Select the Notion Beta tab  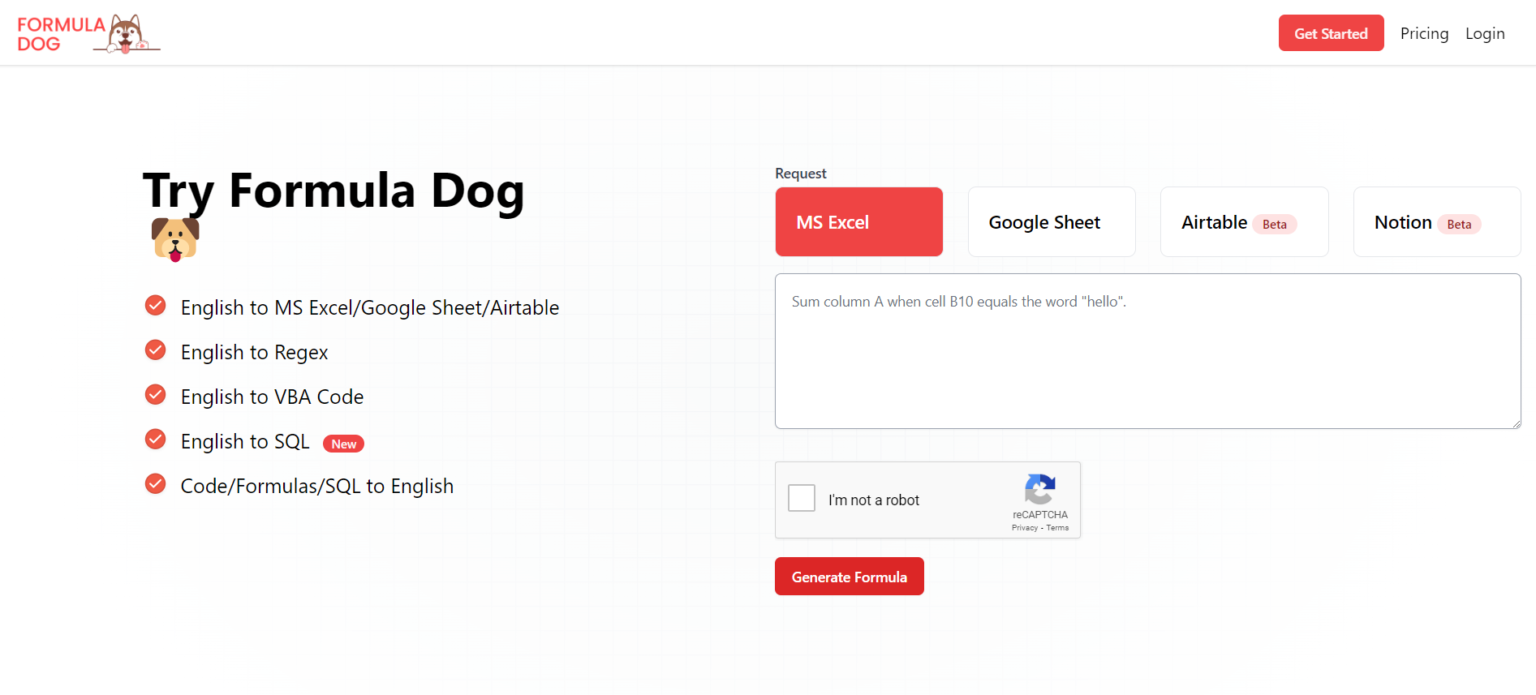[1436, 222]
